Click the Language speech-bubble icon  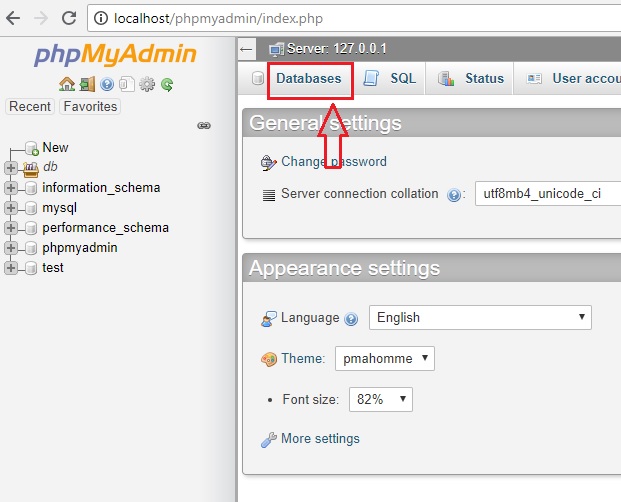[269, 319]
